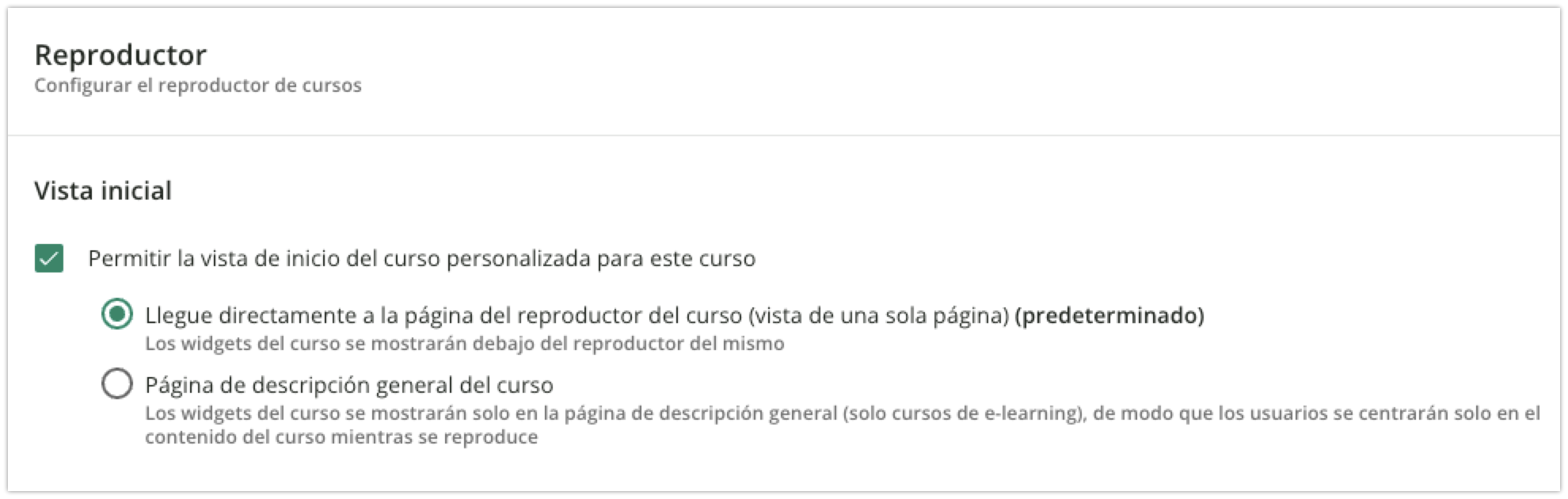The width and height of the screenshot is (1568, 499).
Task: Click the 'contenido del curso mientras se reproduce' line
Action: pos(341,437)
